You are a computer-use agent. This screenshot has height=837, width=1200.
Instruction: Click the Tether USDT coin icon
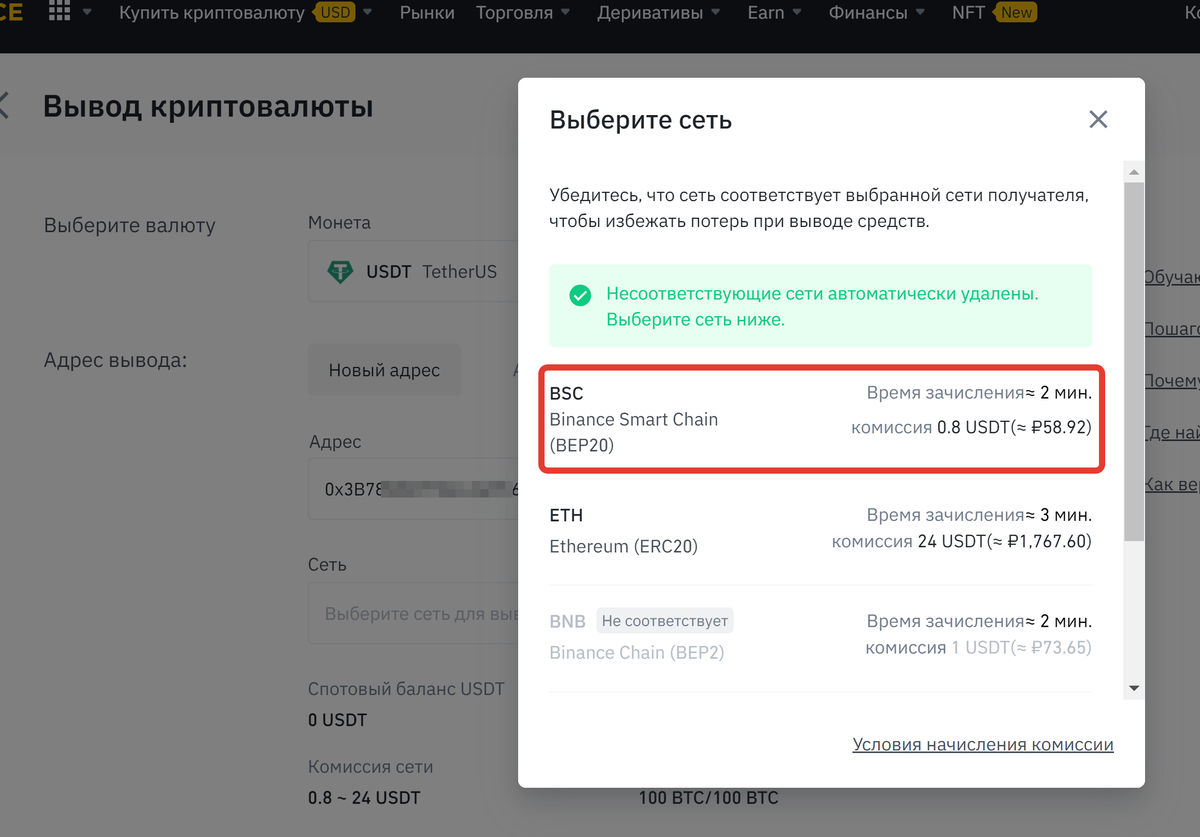pos(341,271)
